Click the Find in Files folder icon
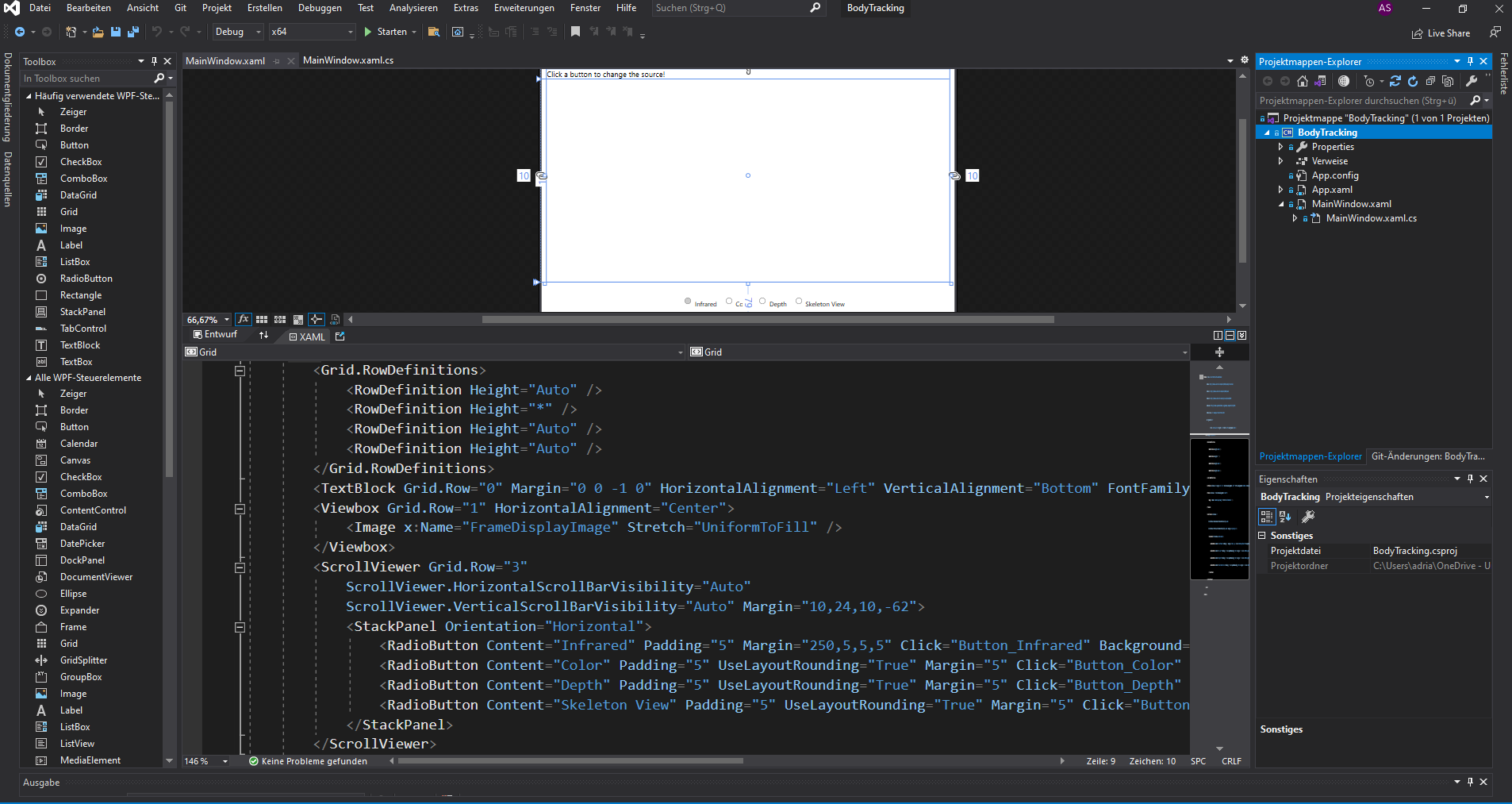Image resolution: width=1512 pixels, height=804 pixels. [x=433, y=32]
